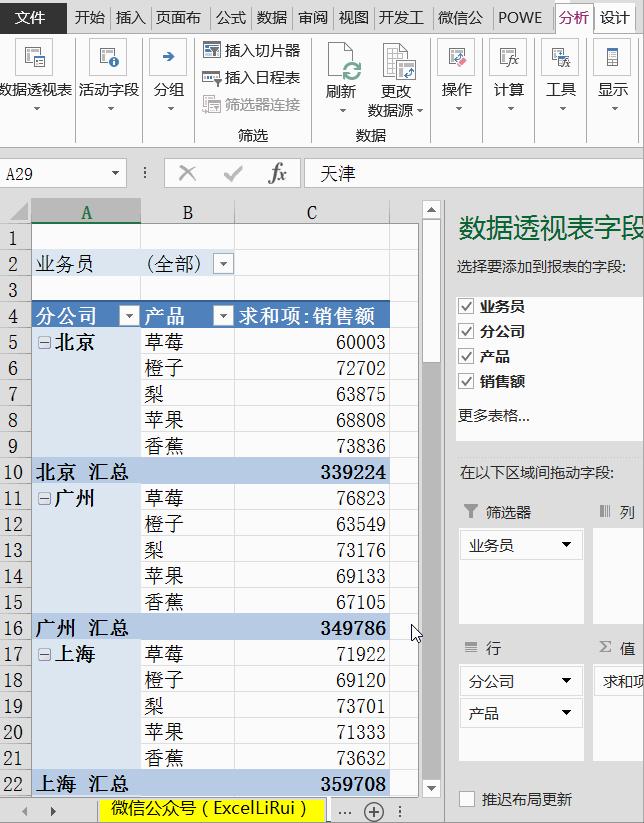
Task: Click the 更多表格... link
Action: (494, 416)
